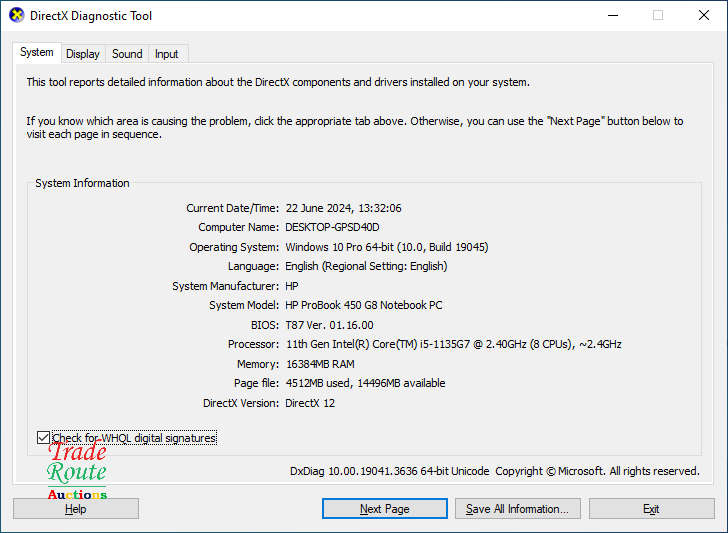Image resolution: width=728 pixels, height=533 pixels.
Task: Exit the diagnostic tool via Exit button
Action: point(651,509)
